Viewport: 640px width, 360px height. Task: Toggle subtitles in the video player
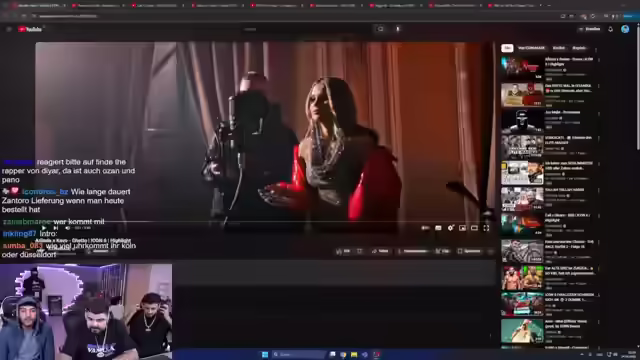click(x=438, y=228)
